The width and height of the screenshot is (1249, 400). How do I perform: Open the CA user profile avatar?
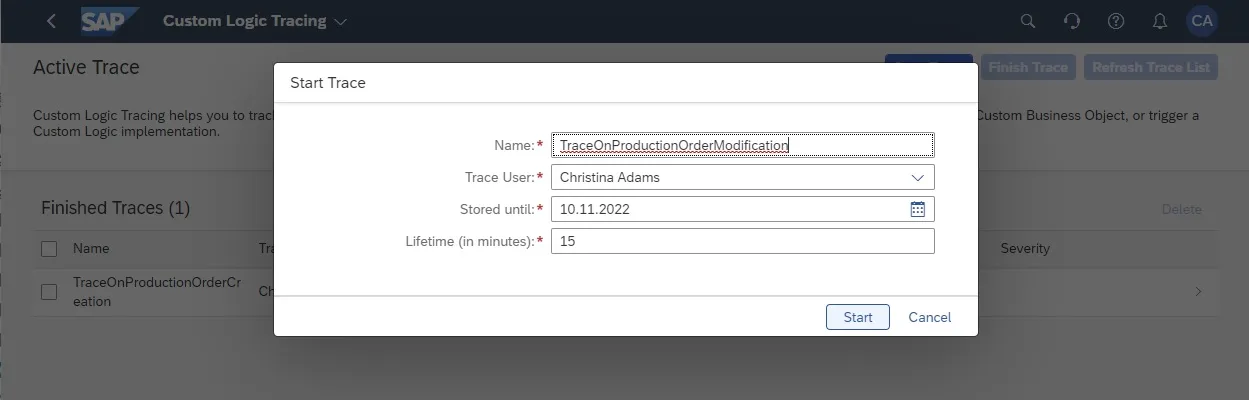click(1202, 21)
